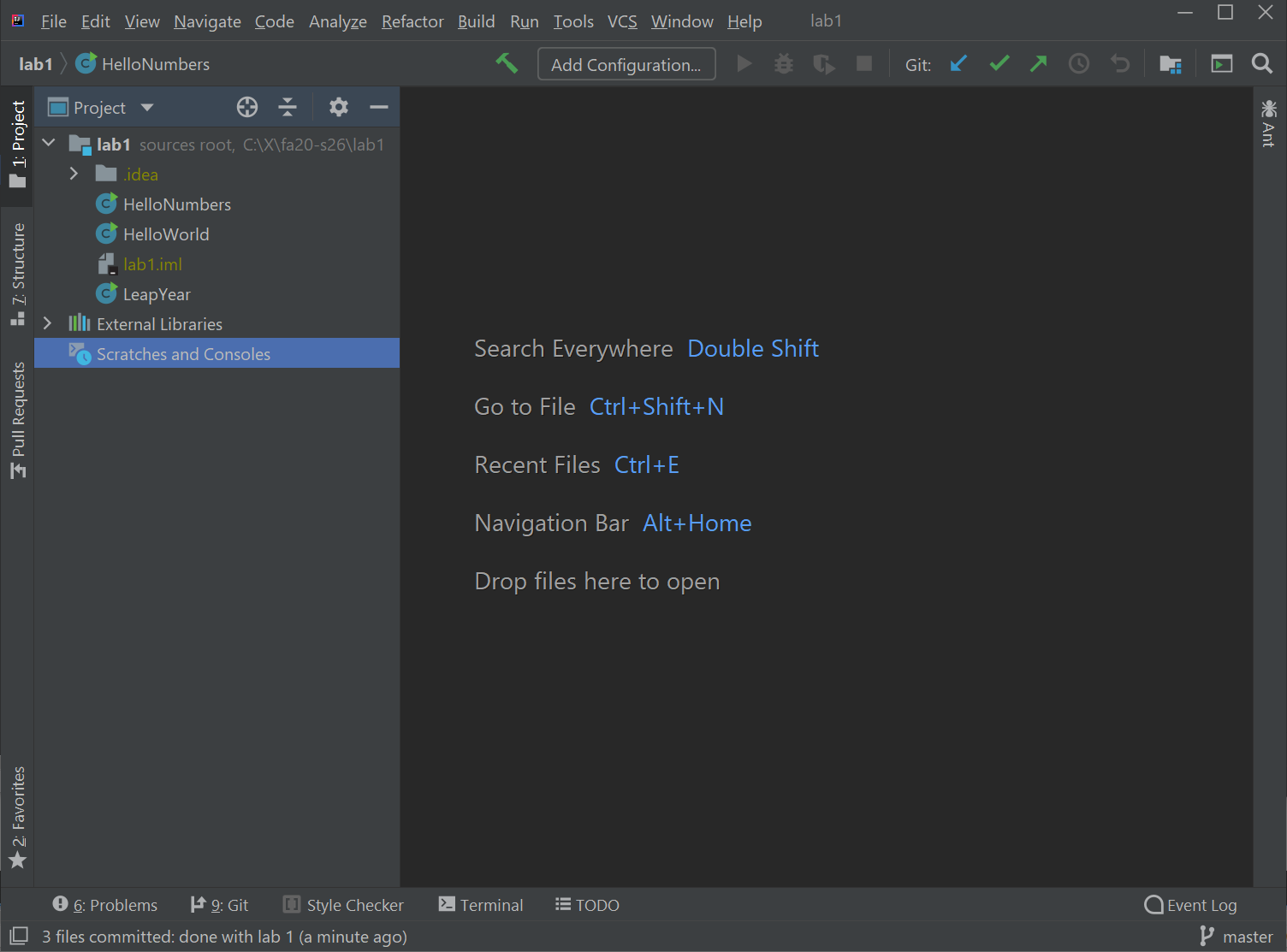Viewport: 1287px width, 952px height.
Task: Commit changes with green checkmark icon
Action: tap(999, 63)
